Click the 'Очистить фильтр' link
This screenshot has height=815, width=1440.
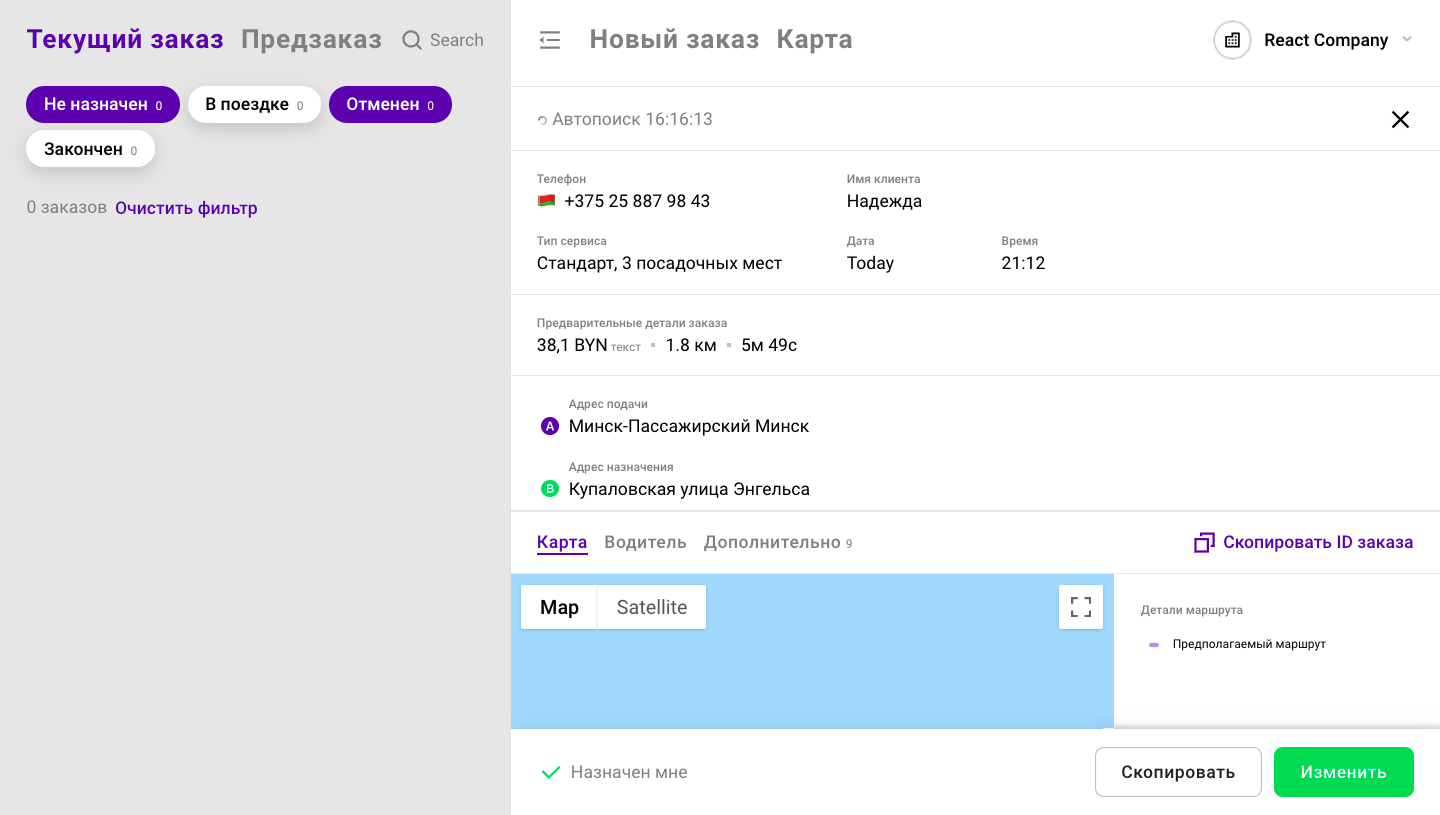click(186, 208)
